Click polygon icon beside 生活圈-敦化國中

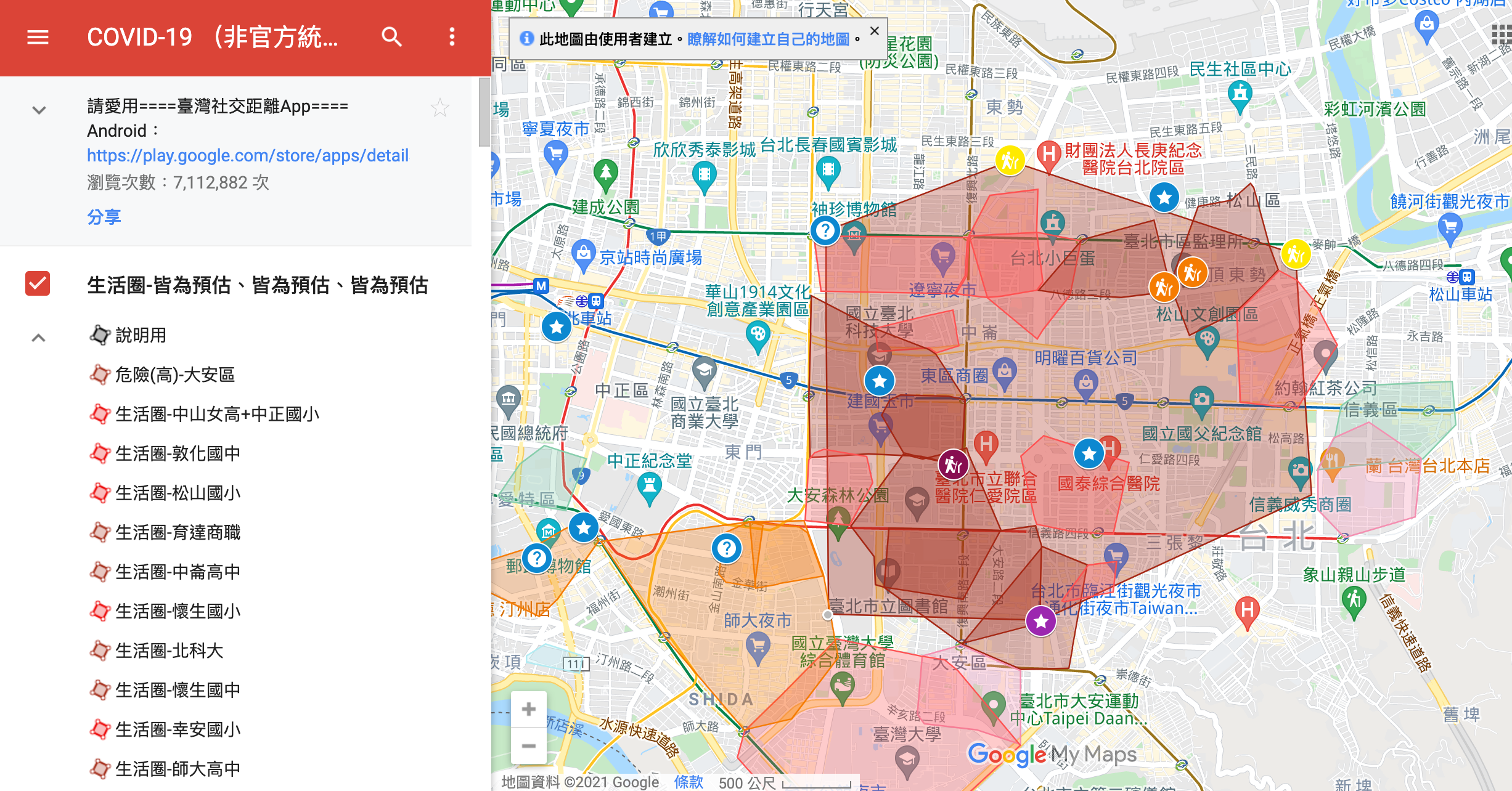(100, 453)
